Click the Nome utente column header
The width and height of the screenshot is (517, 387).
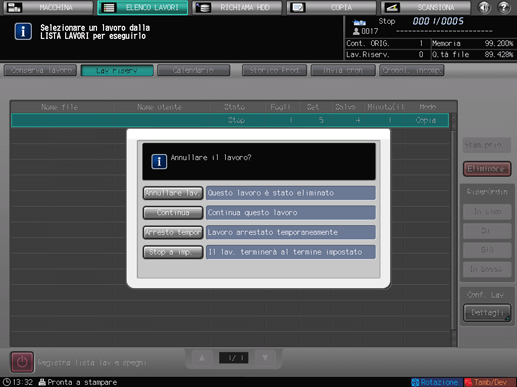pyautogui.click(x=160, y=107)
